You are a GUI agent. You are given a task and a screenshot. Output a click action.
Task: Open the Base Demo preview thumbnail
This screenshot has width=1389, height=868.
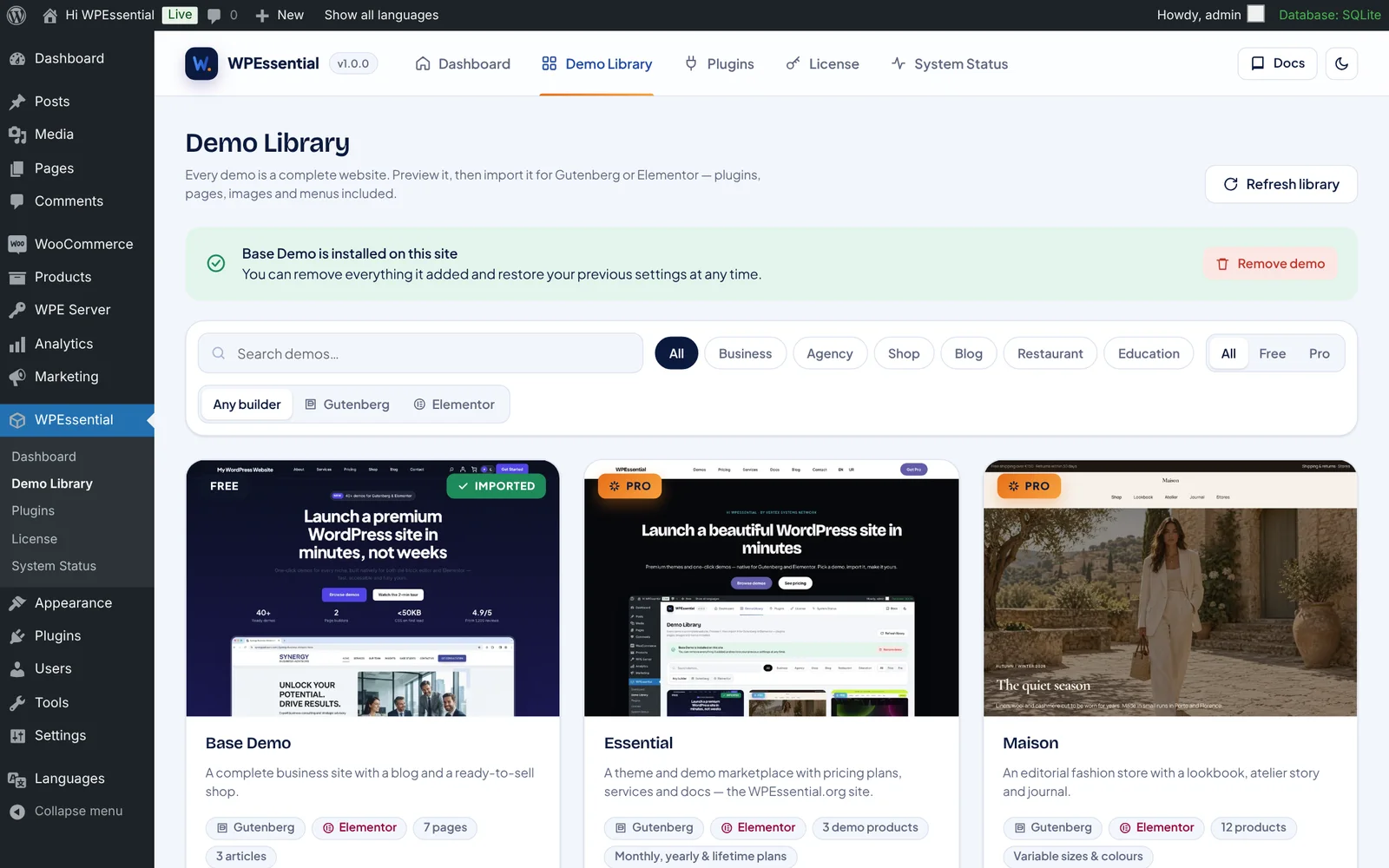pyautogui.click(x=372, y=589)
